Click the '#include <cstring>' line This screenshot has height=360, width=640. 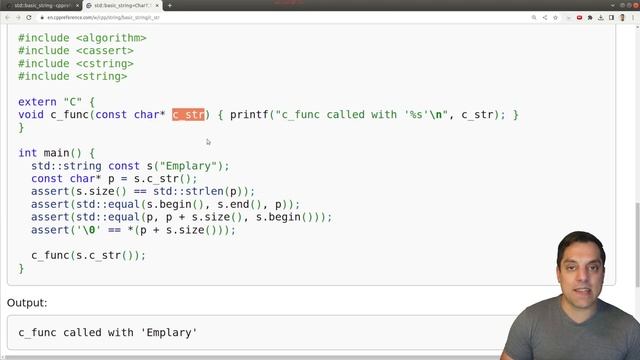[76, 64]
